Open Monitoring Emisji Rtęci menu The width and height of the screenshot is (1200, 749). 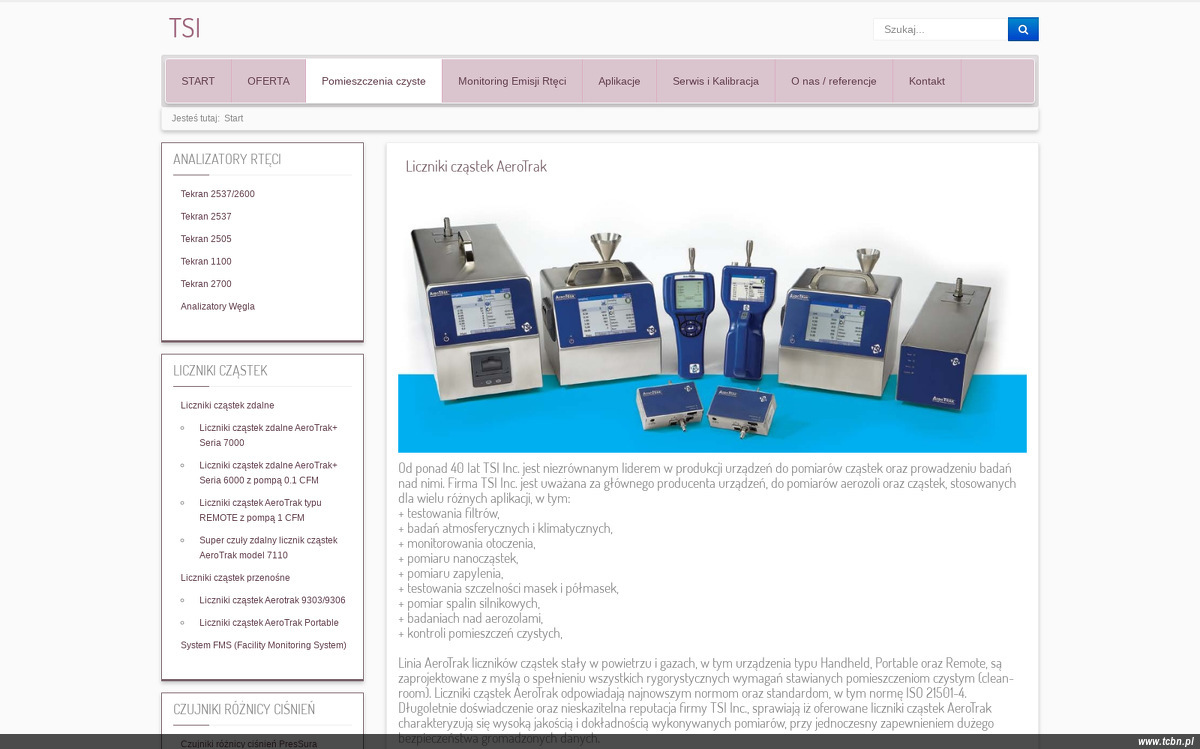click(512, 81)
